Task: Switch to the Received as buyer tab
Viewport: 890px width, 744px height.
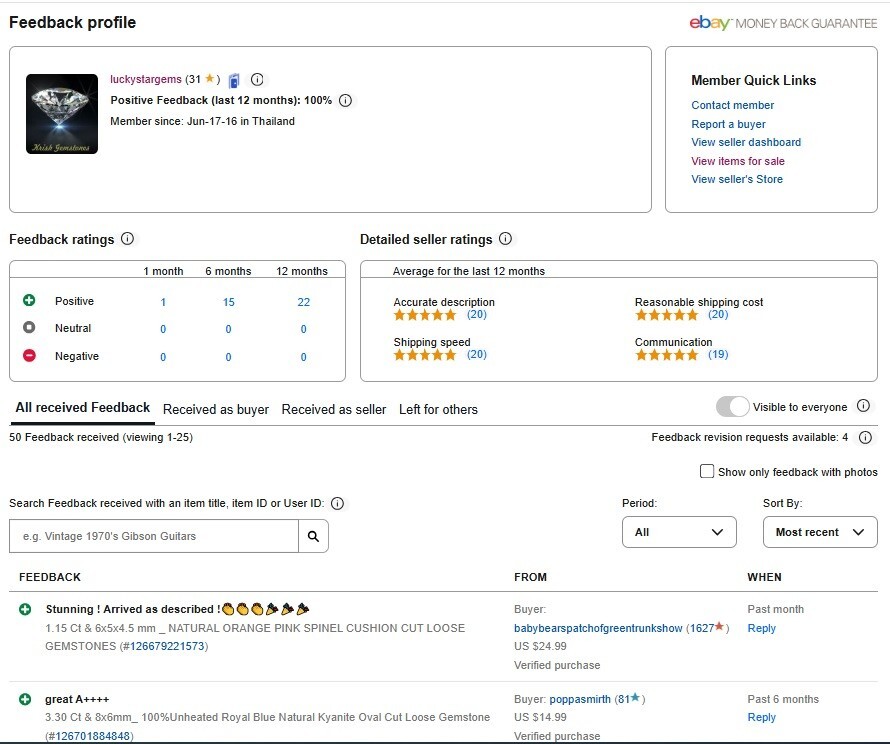Action: pos(216,409)
